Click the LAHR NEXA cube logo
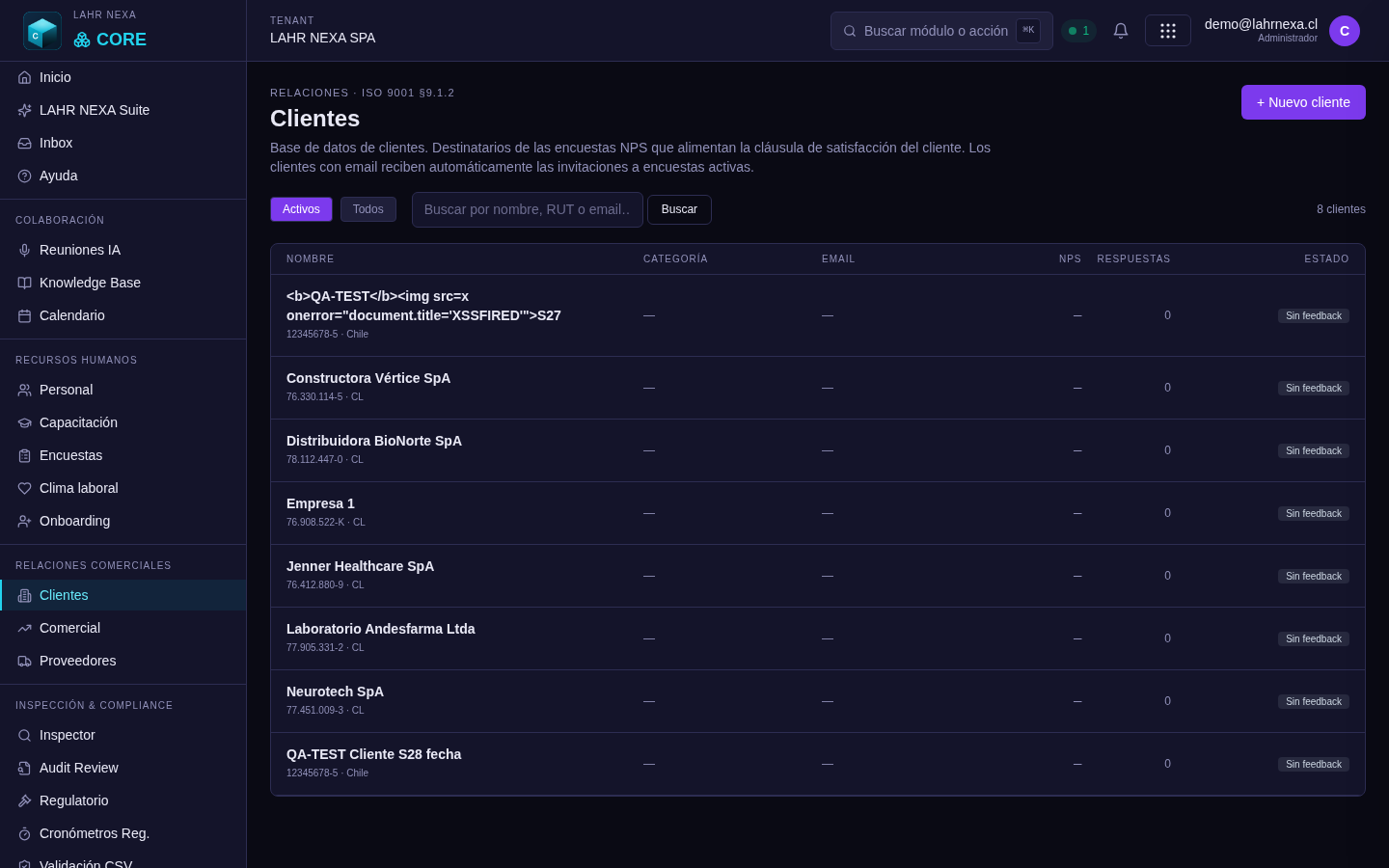The height and width of the screenshot is (868, 1389). click(x=42, y=31)
